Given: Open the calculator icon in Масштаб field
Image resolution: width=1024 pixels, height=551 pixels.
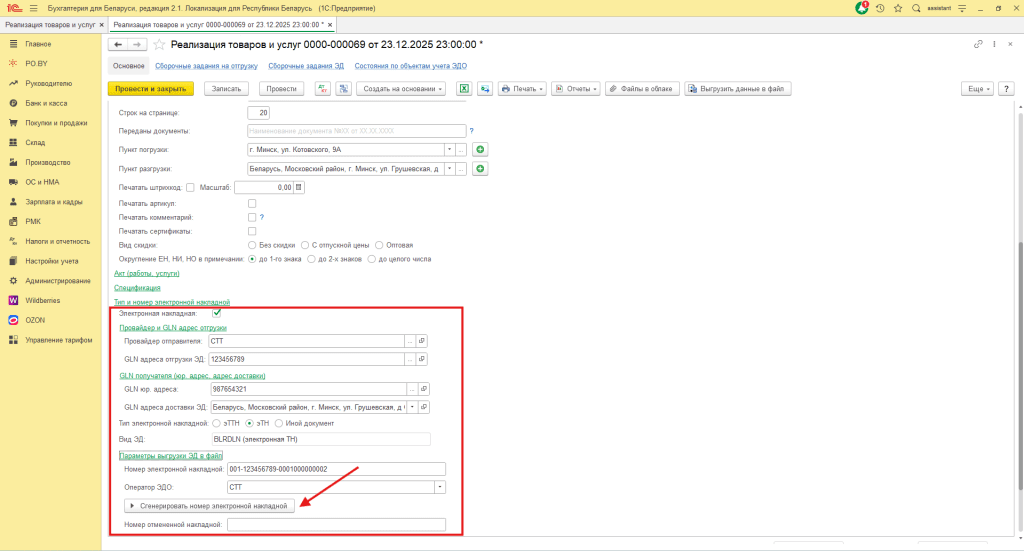Looking at the screenshot, I should click(x=298, y=187).
